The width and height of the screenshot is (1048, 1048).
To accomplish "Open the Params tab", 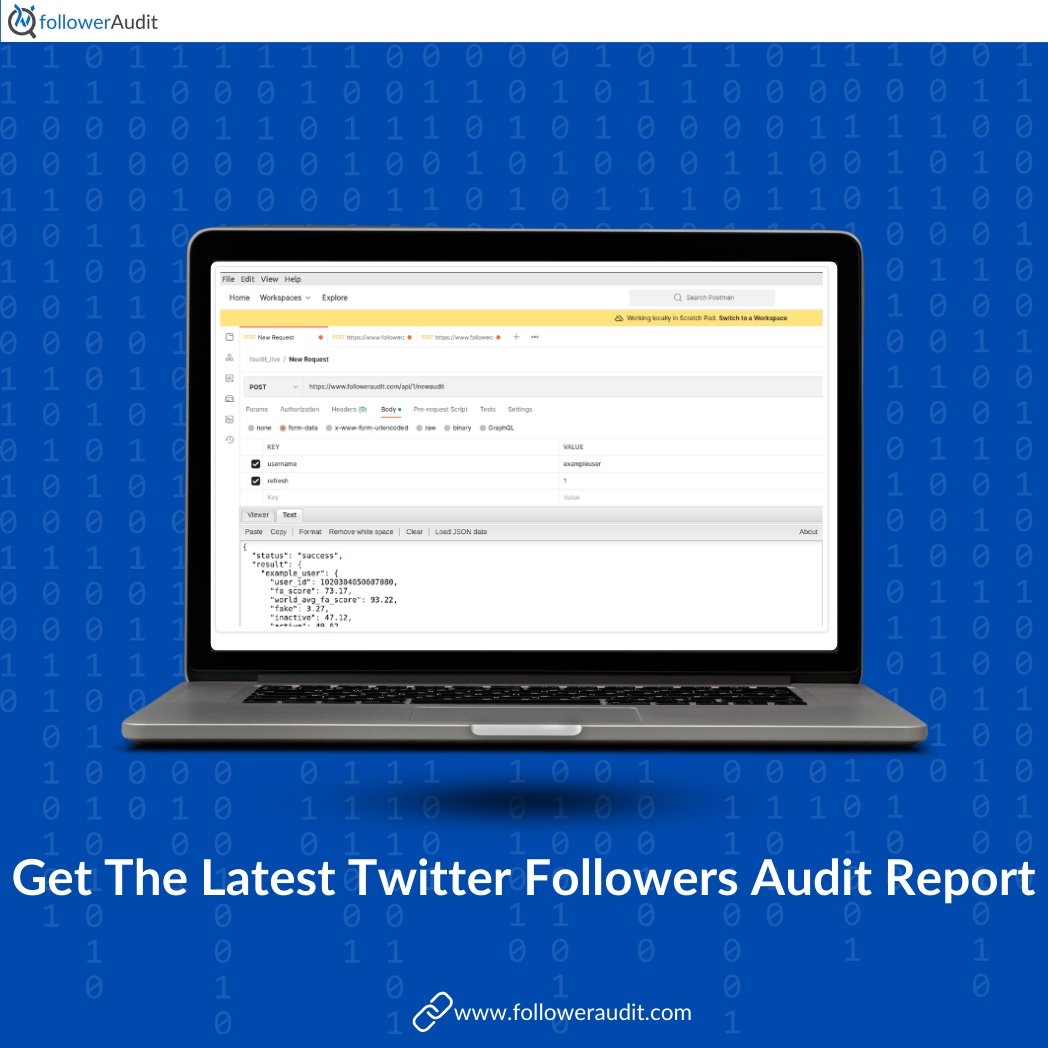I will [x=257, y=409].
